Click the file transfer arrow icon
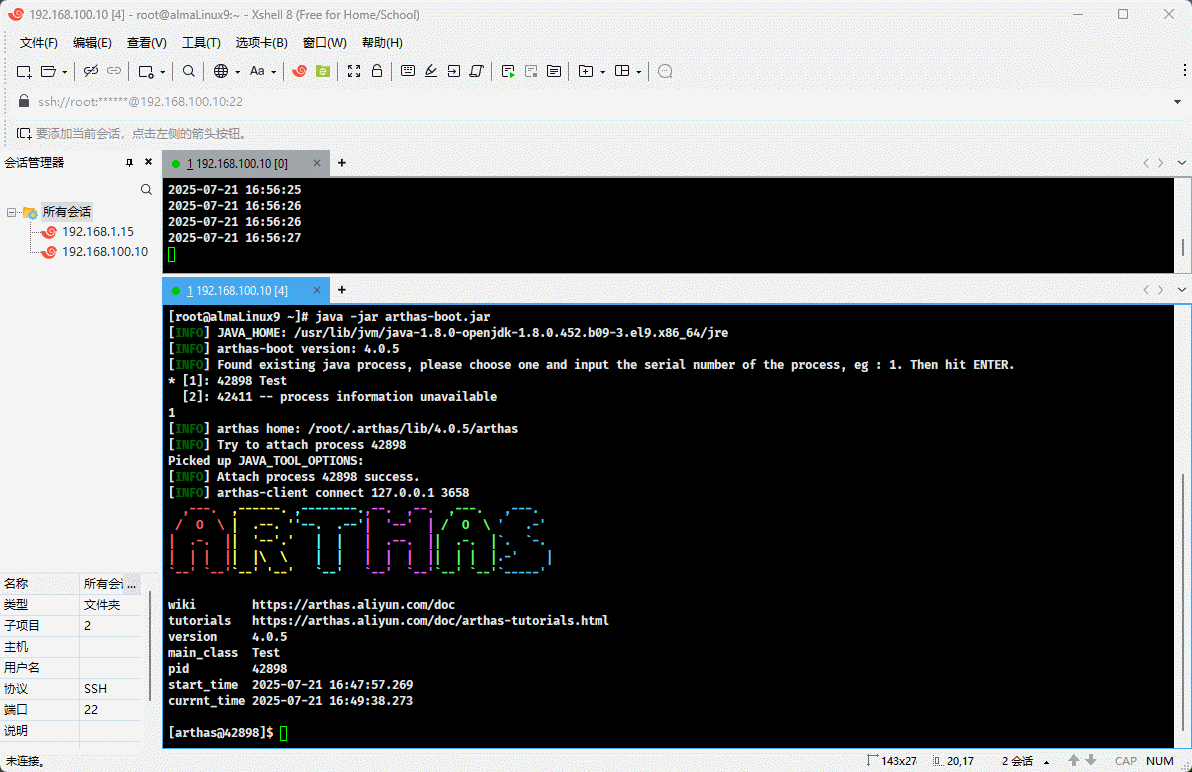 click(453, 71)
